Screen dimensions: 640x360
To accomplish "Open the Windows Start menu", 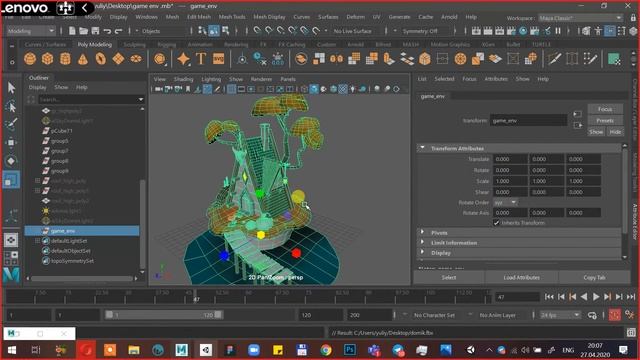I will tap(12, 350).
